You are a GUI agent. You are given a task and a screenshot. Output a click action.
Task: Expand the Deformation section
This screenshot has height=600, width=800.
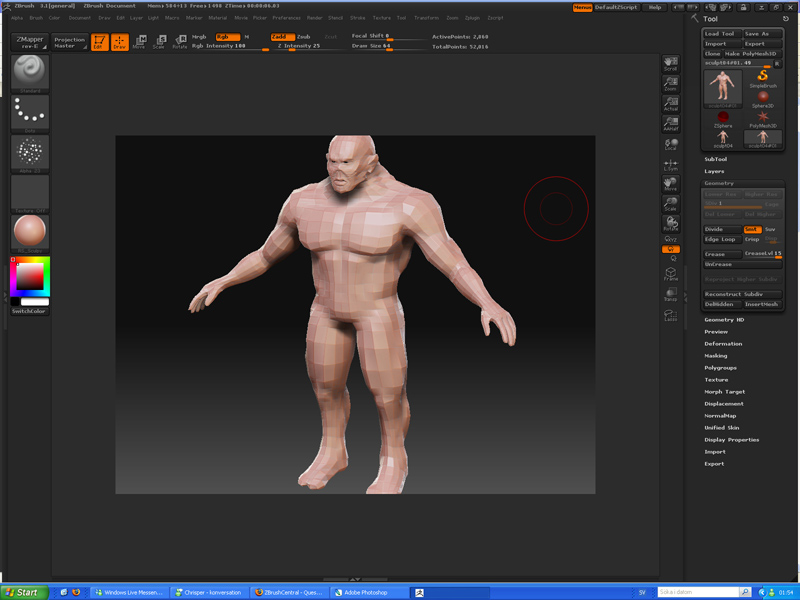click(723, 344)
